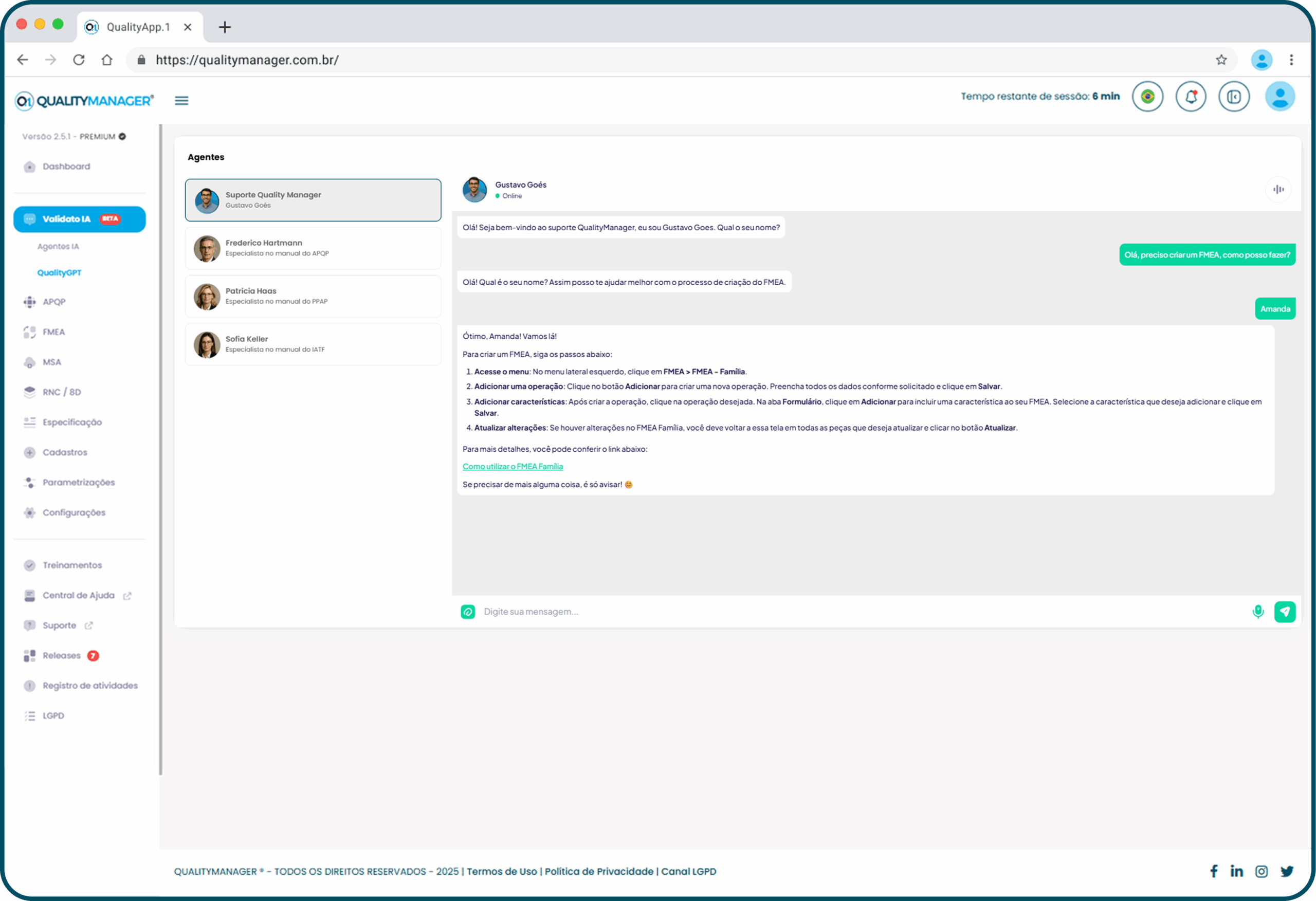The width and height of the screenshot is (1316, 901).
Task: Click the sidebar panel collapse icon in the top bar
Action: point(1233,97)
